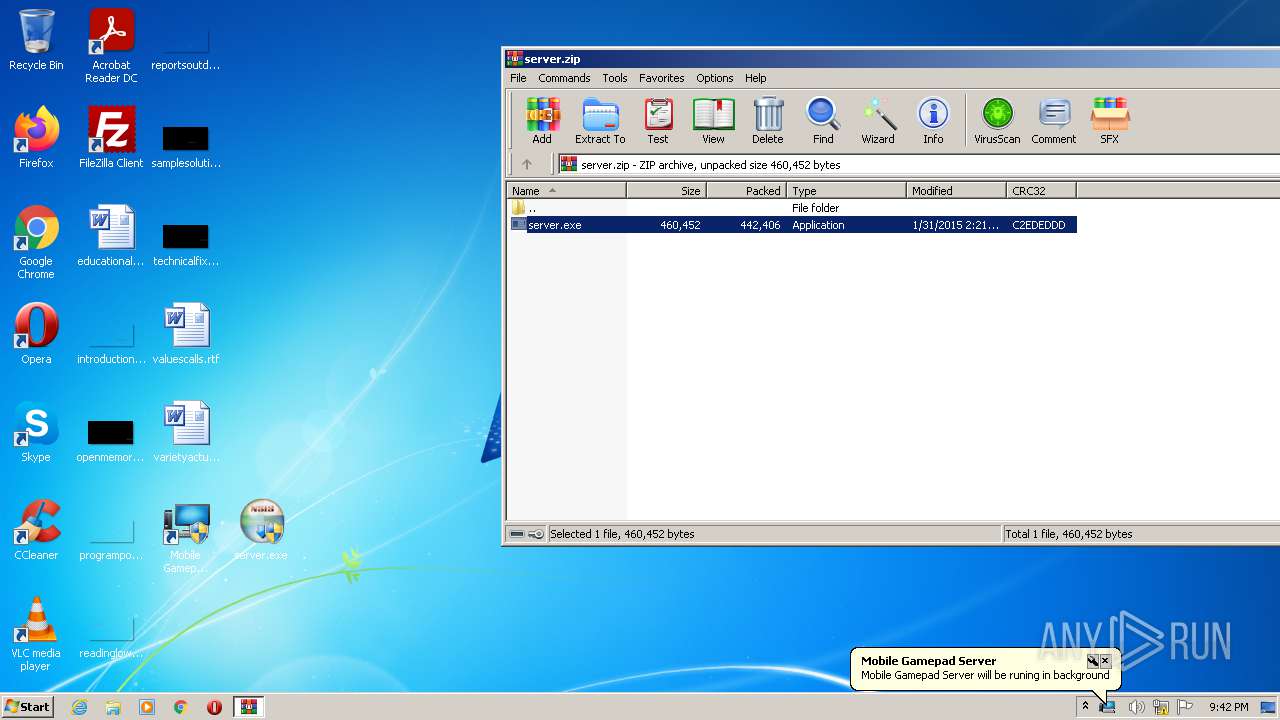Select valuescalls.rtf document on desktop
Screen dimensions: 1280x720
(186, 334)
